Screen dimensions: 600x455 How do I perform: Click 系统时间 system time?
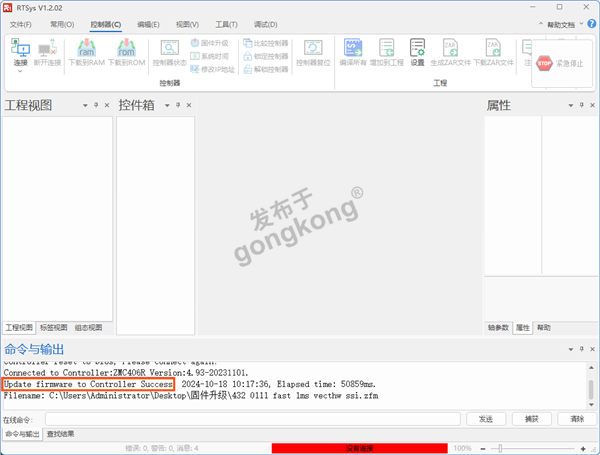209,56
